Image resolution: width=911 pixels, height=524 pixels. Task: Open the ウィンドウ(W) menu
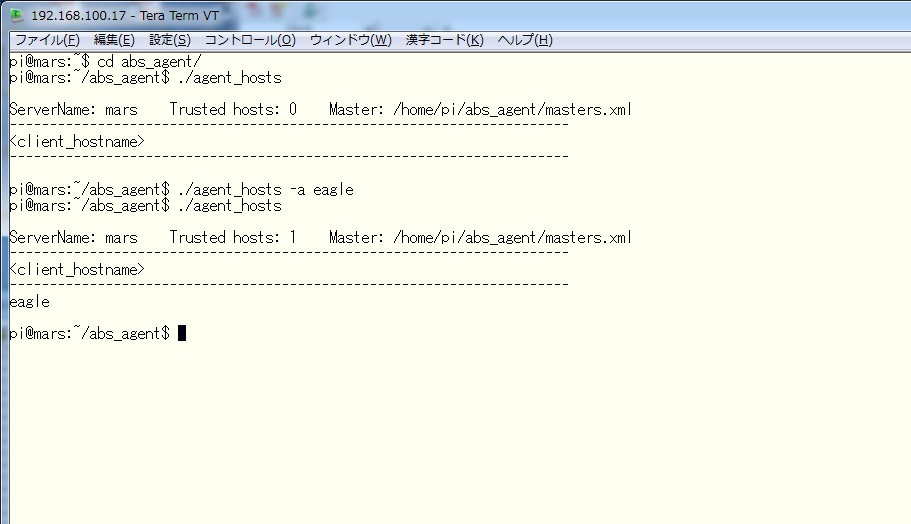(x=350, y=40)
